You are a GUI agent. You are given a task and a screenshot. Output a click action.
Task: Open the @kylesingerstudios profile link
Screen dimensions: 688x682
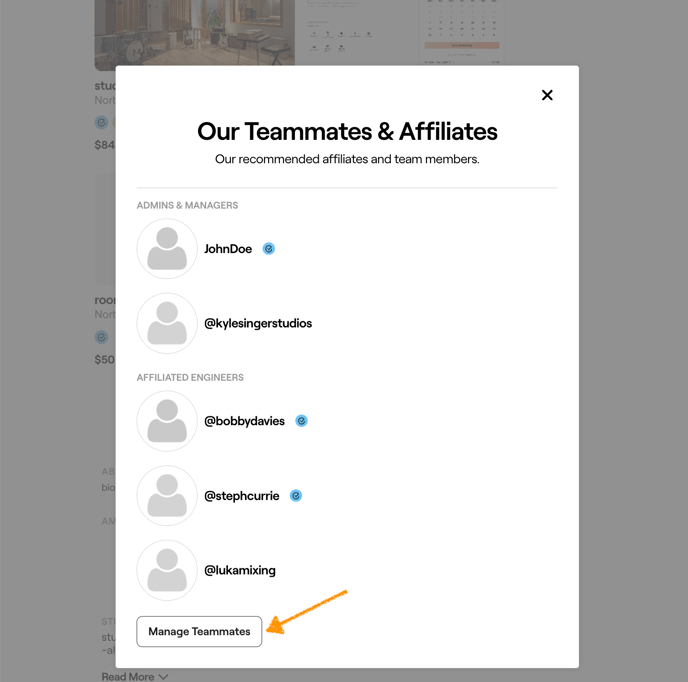(x=258, y=323)
